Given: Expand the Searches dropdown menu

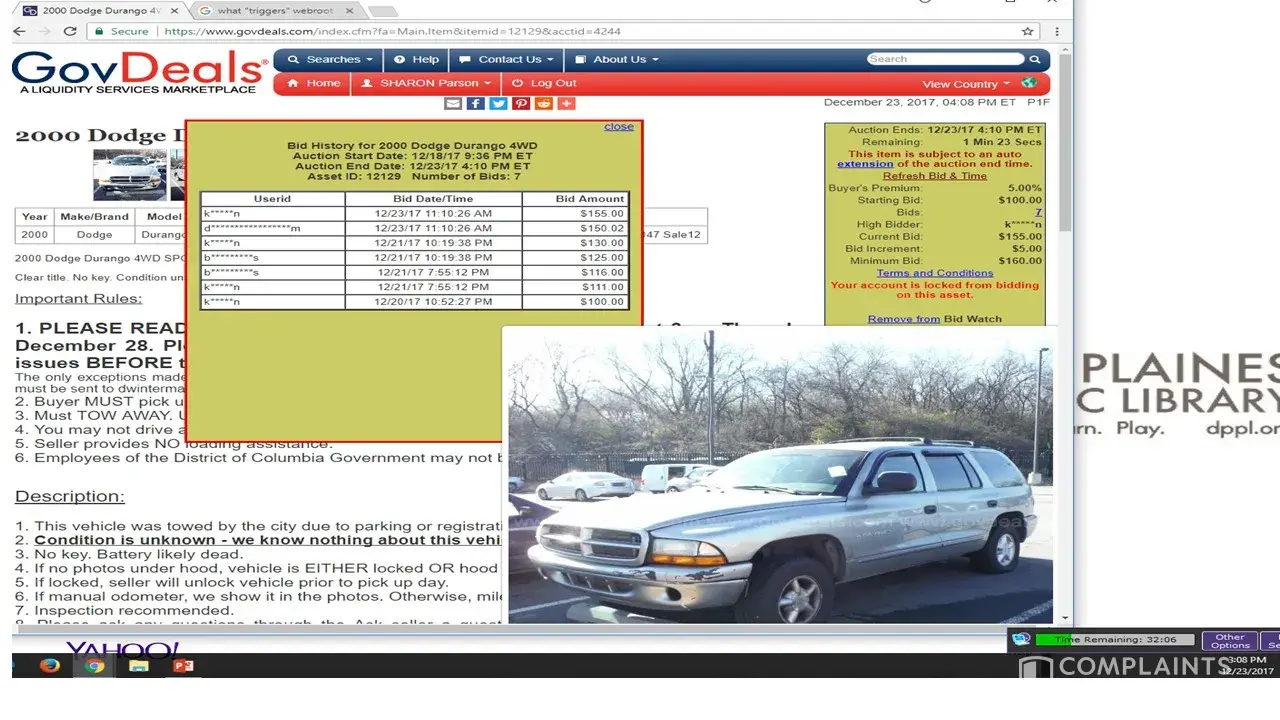Looking at the screenshot, I should click(331, 59).
